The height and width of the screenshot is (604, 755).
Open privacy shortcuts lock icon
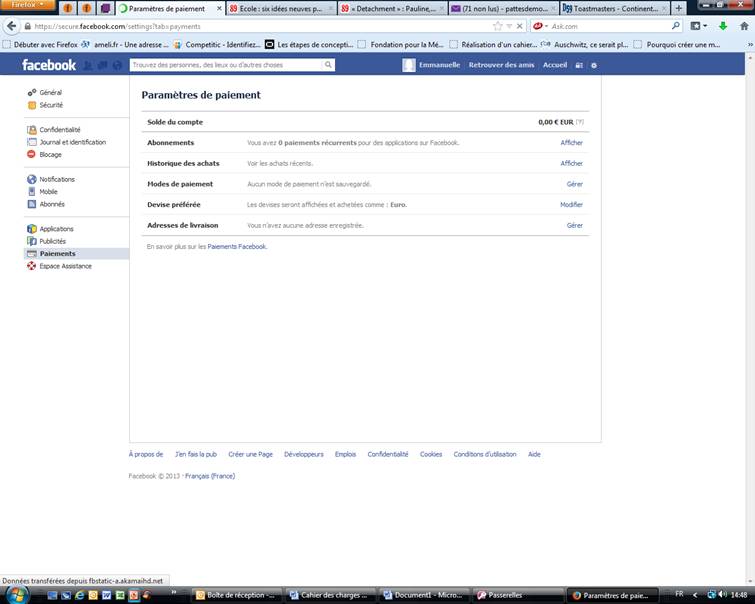click(579, 65)
